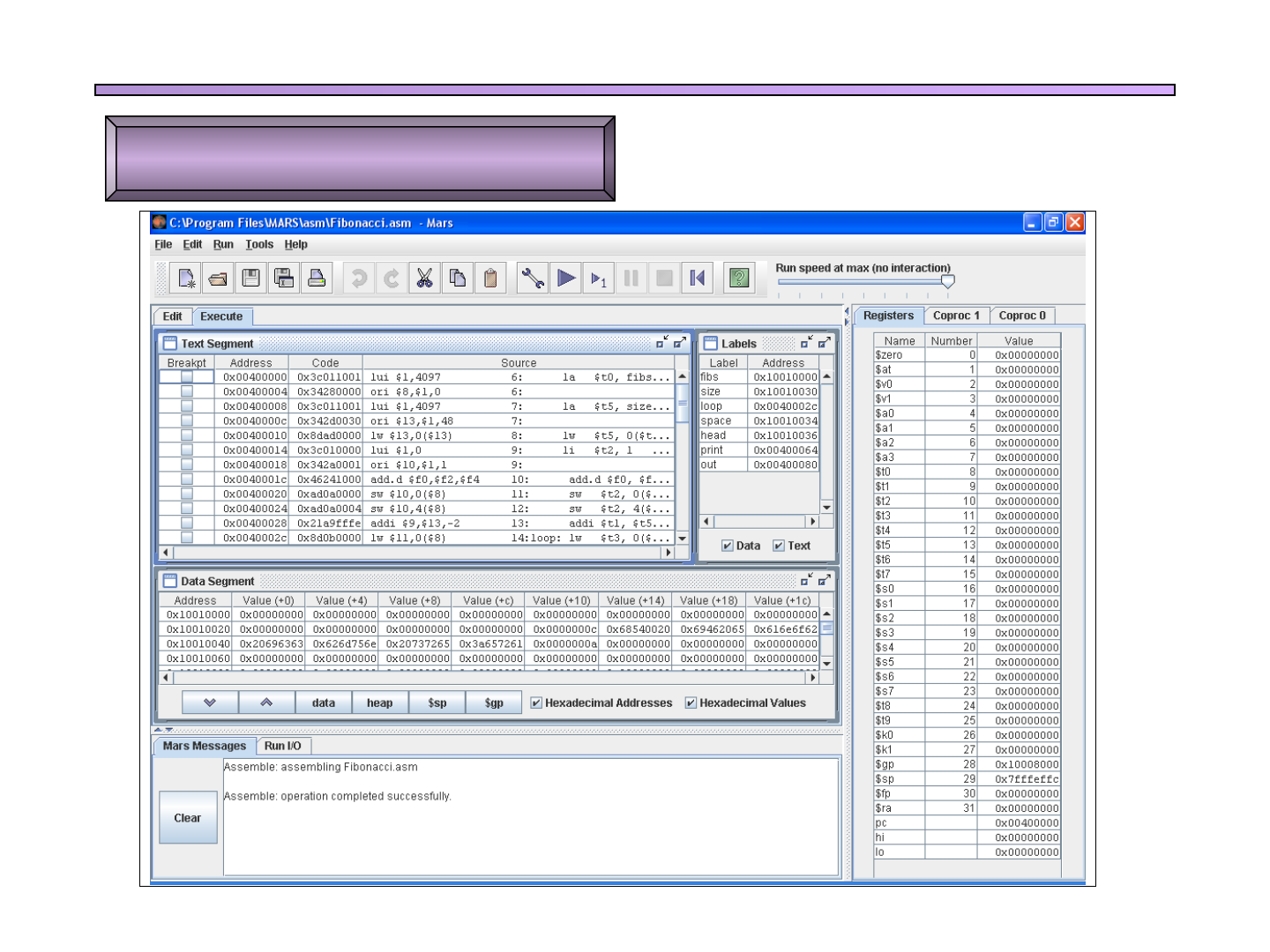This screenshot has width=1270, height=952.
Task: Click the Text Segment scroll-down arrow
Action: click(682, 538)
